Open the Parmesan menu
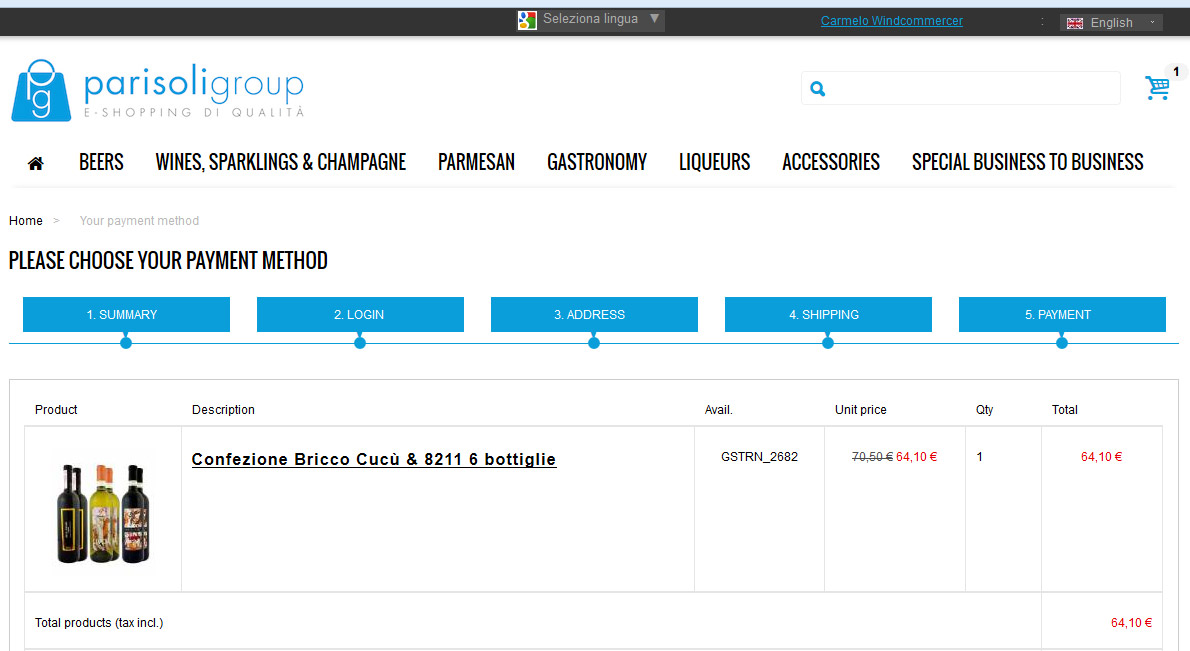The image size is (1190, 651). coord(477,162)
